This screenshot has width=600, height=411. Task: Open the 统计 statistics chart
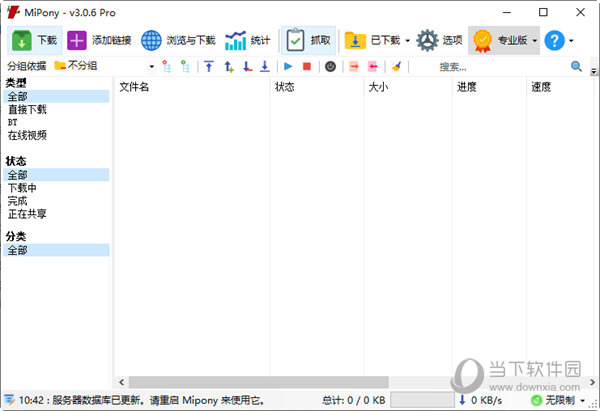pyautogui.click(x=247, y=40)
